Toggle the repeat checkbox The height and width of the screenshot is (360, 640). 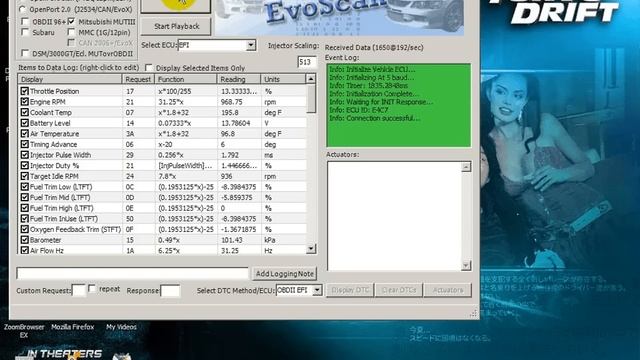(92, 289)
